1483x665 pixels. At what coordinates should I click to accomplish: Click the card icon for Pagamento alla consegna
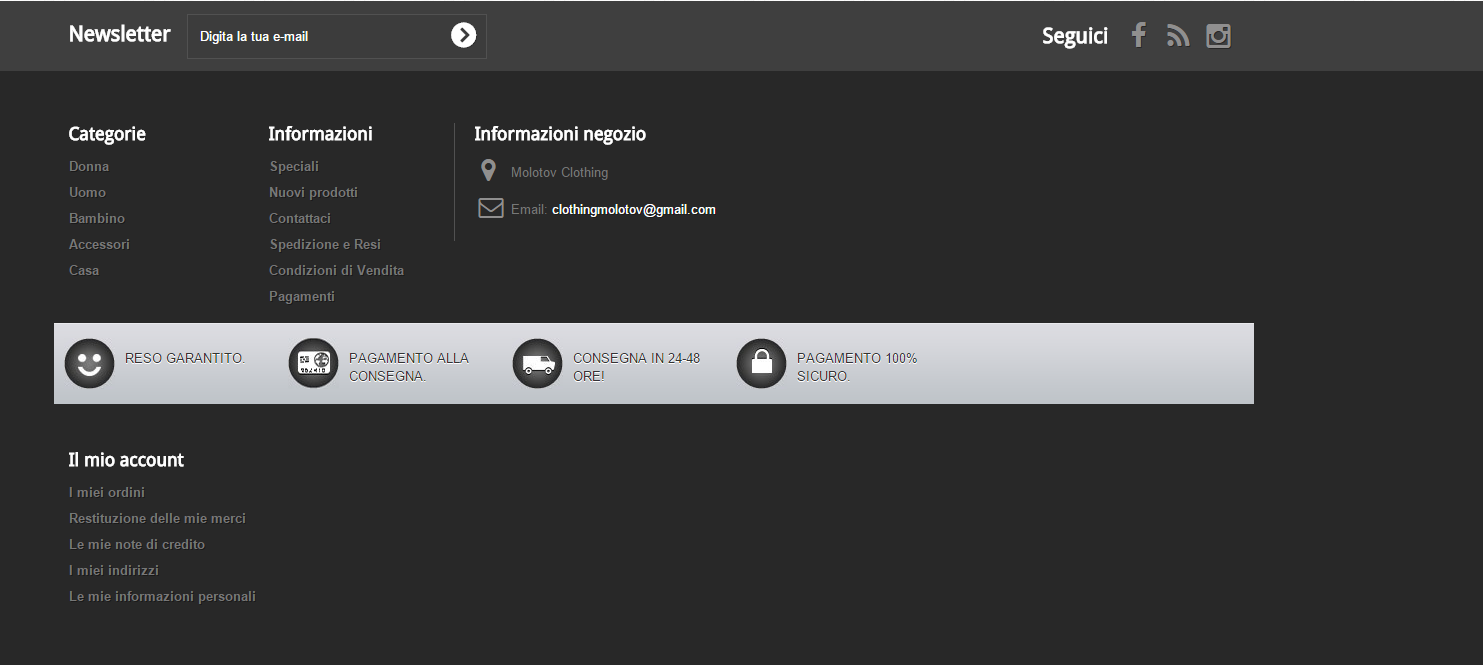tap(313, 363)
